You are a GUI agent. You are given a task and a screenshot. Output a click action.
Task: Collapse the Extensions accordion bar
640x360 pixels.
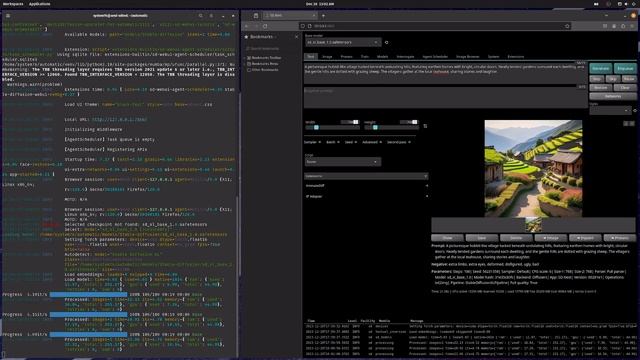pos(366,176)
